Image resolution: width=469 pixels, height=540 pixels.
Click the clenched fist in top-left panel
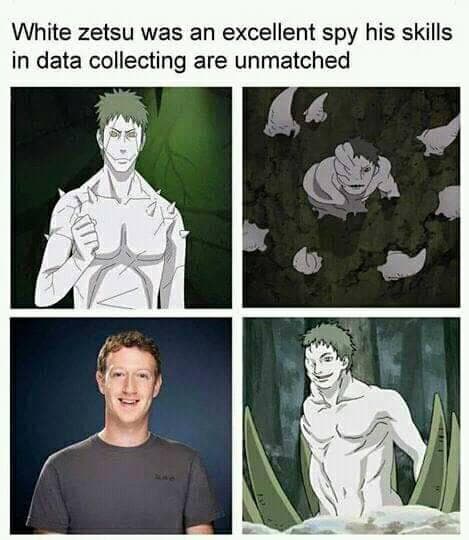(84, 232)
